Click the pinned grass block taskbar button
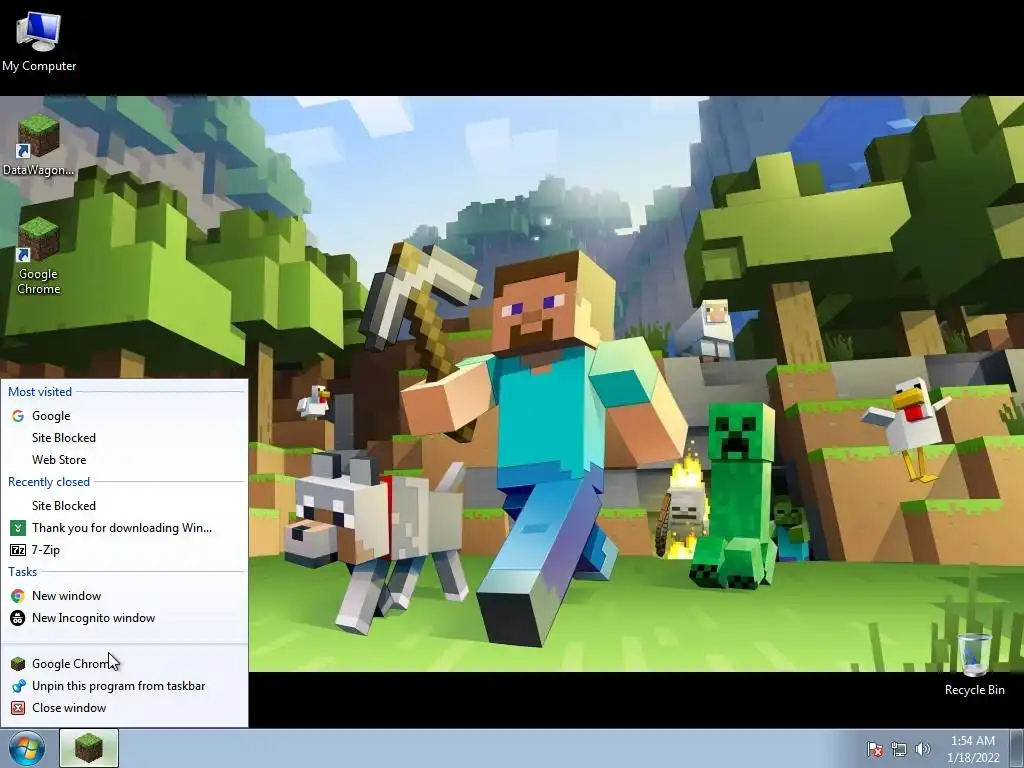Viewport: 1024px width, 768px height. pos(89,748)
